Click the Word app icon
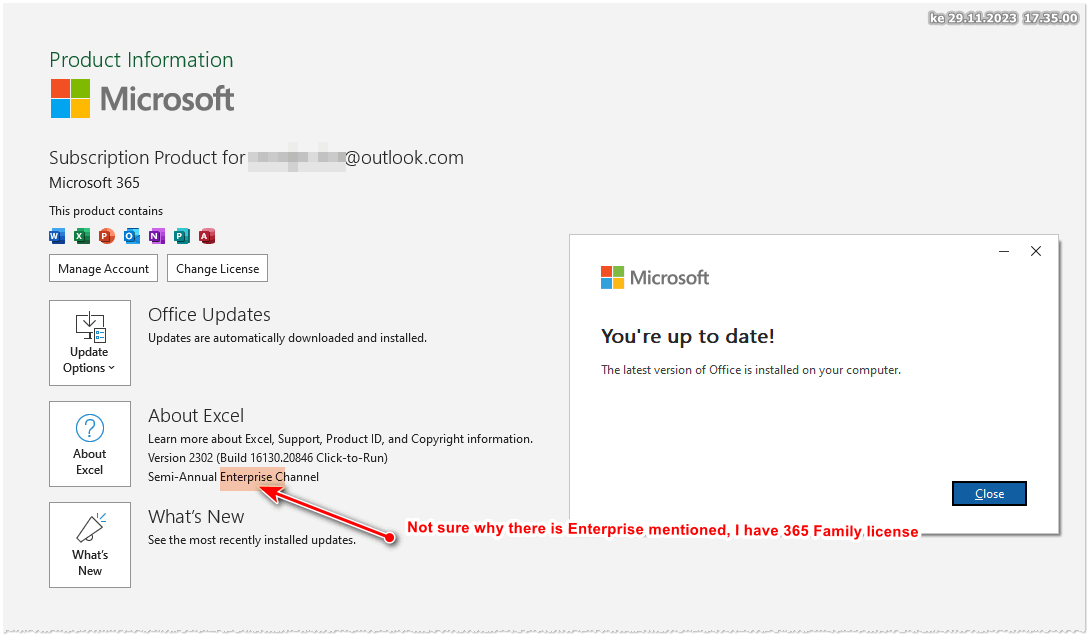The image size is (1089, 642). (57, 236)
